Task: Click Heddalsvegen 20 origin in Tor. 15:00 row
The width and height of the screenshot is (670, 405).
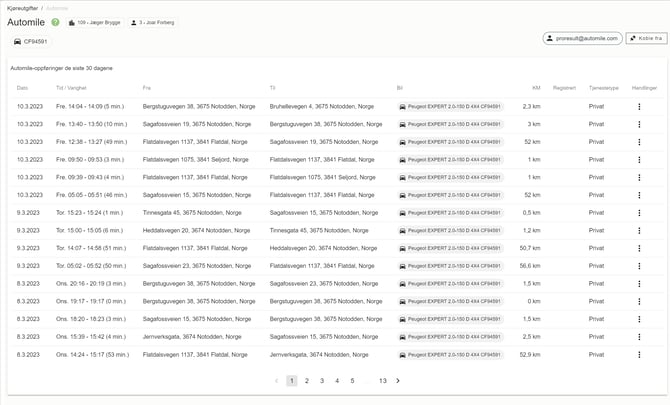Action: [197, 231]
